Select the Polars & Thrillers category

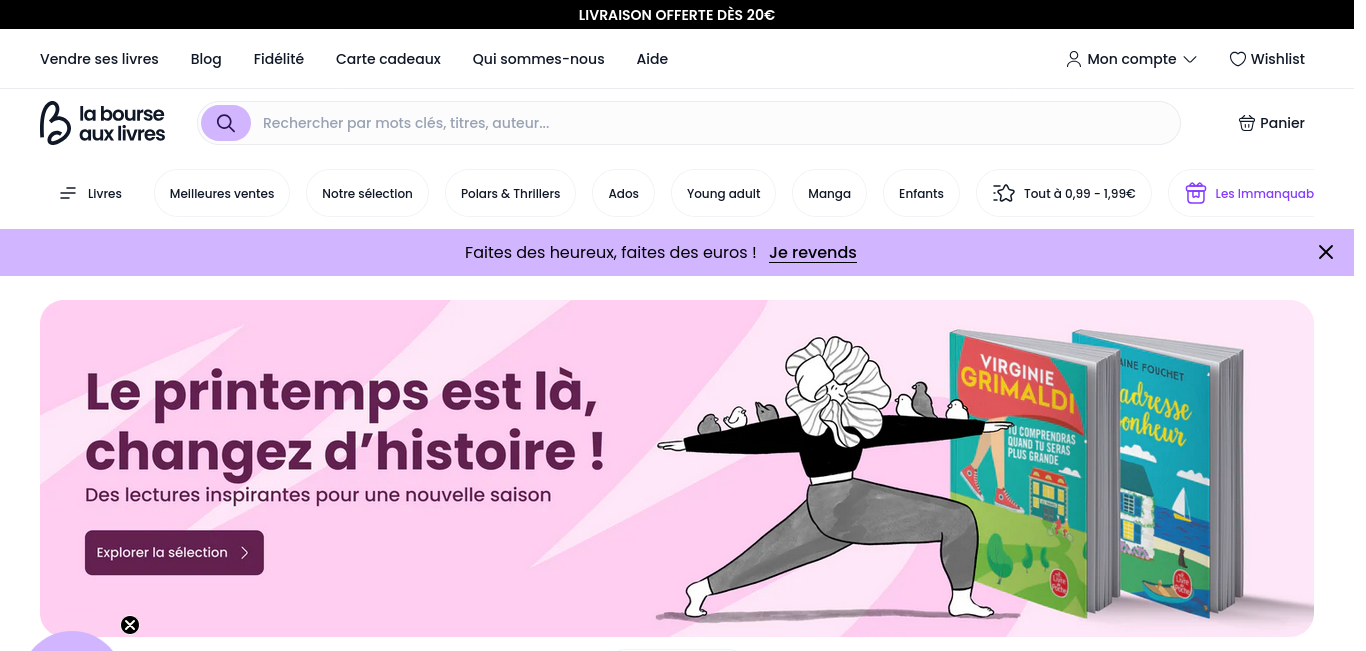point(510,193)
